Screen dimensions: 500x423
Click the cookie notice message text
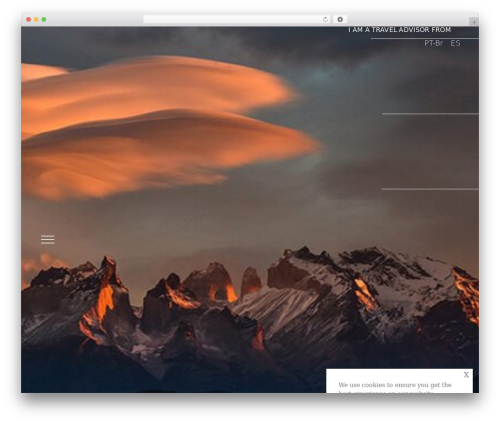click(395, 388)
